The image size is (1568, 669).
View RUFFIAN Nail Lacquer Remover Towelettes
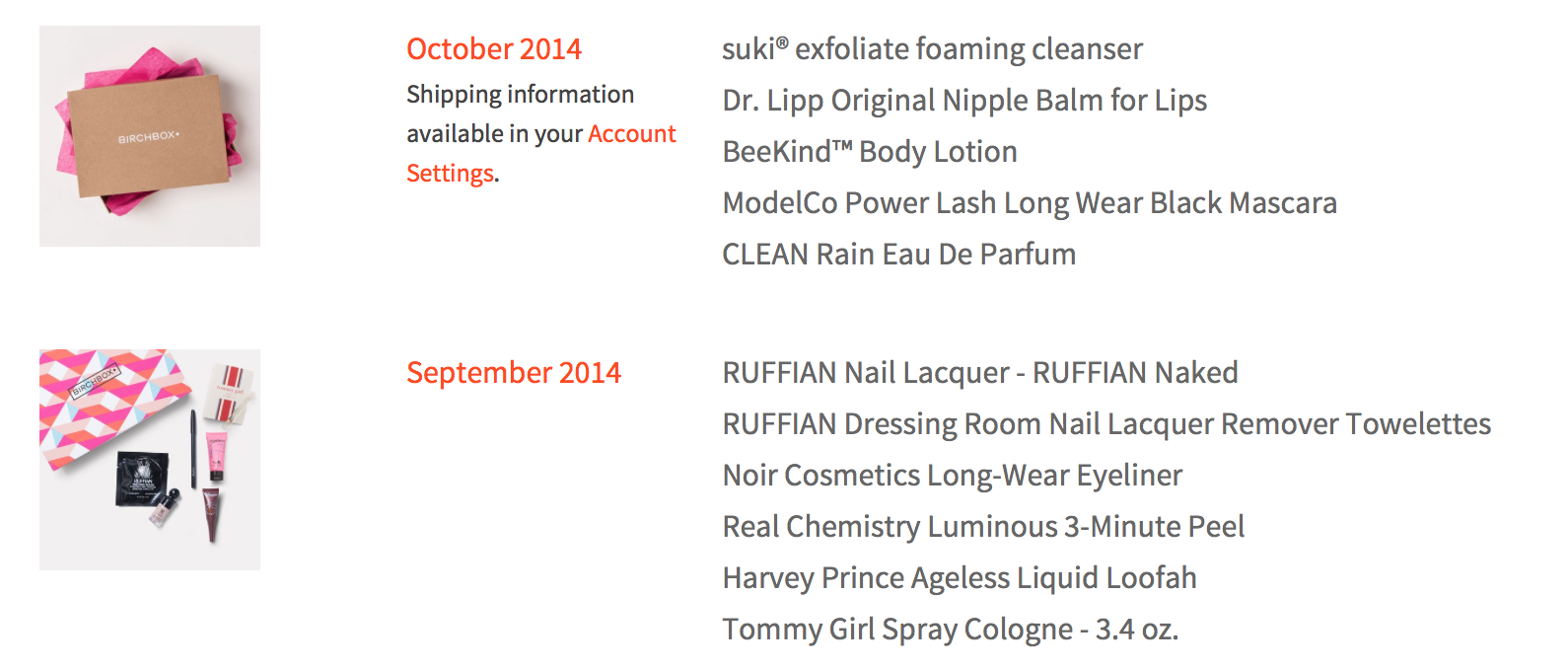click(1106, 423)
